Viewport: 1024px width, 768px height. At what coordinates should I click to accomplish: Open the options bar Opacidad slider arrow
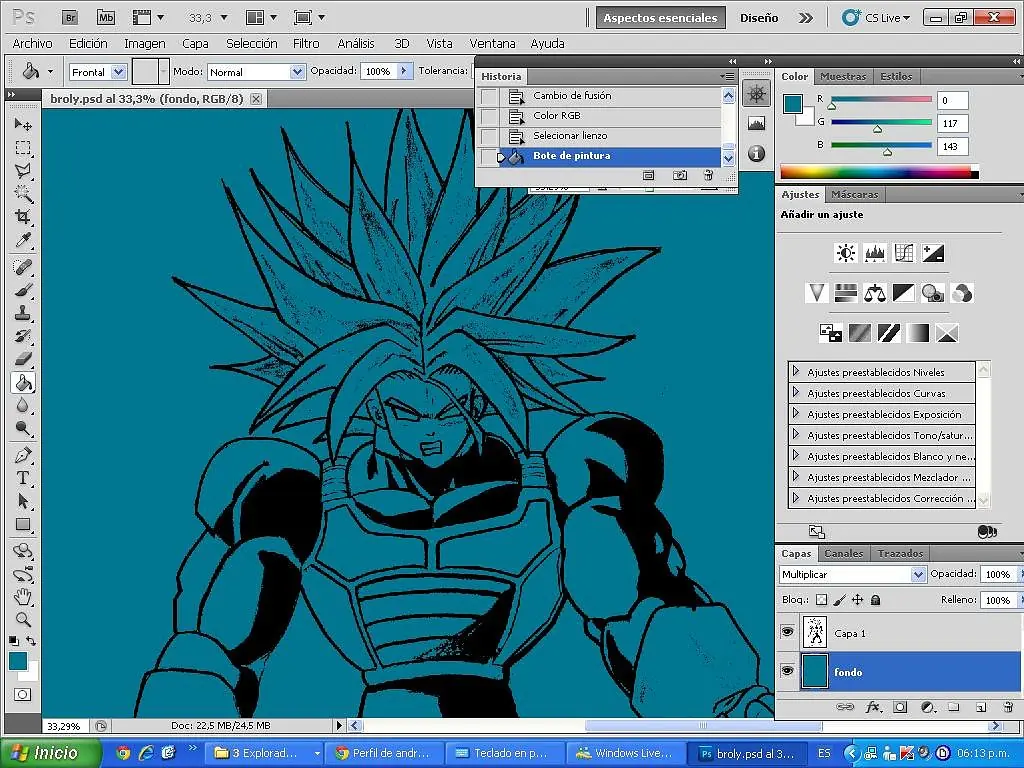pos(404,71)
